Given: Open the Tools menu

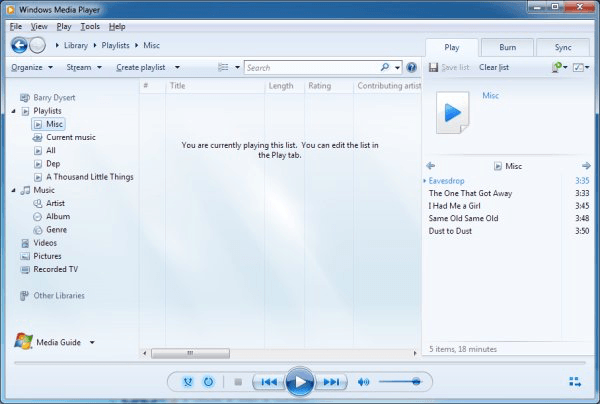Looking at the screenshot, I should pos(90,26).
